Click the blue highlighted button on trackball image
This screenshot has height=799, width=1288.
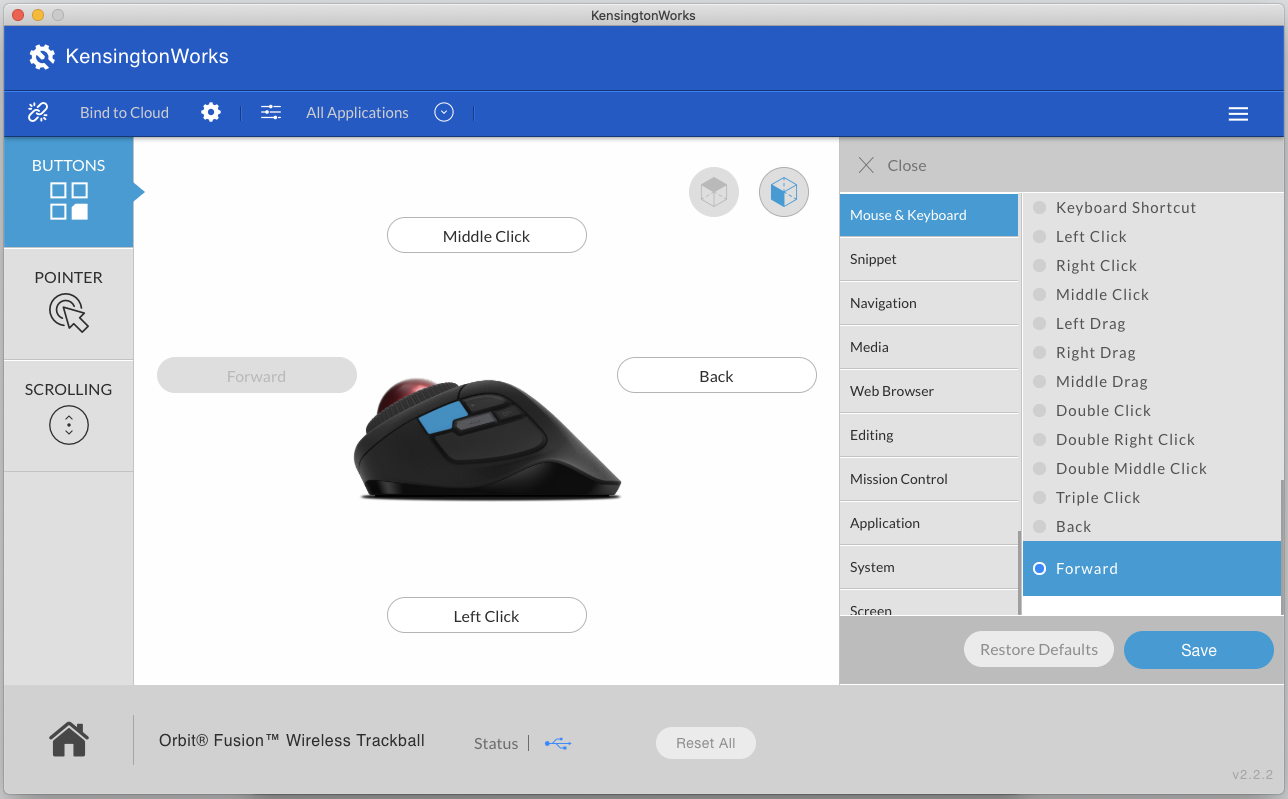tap(437, 418)
